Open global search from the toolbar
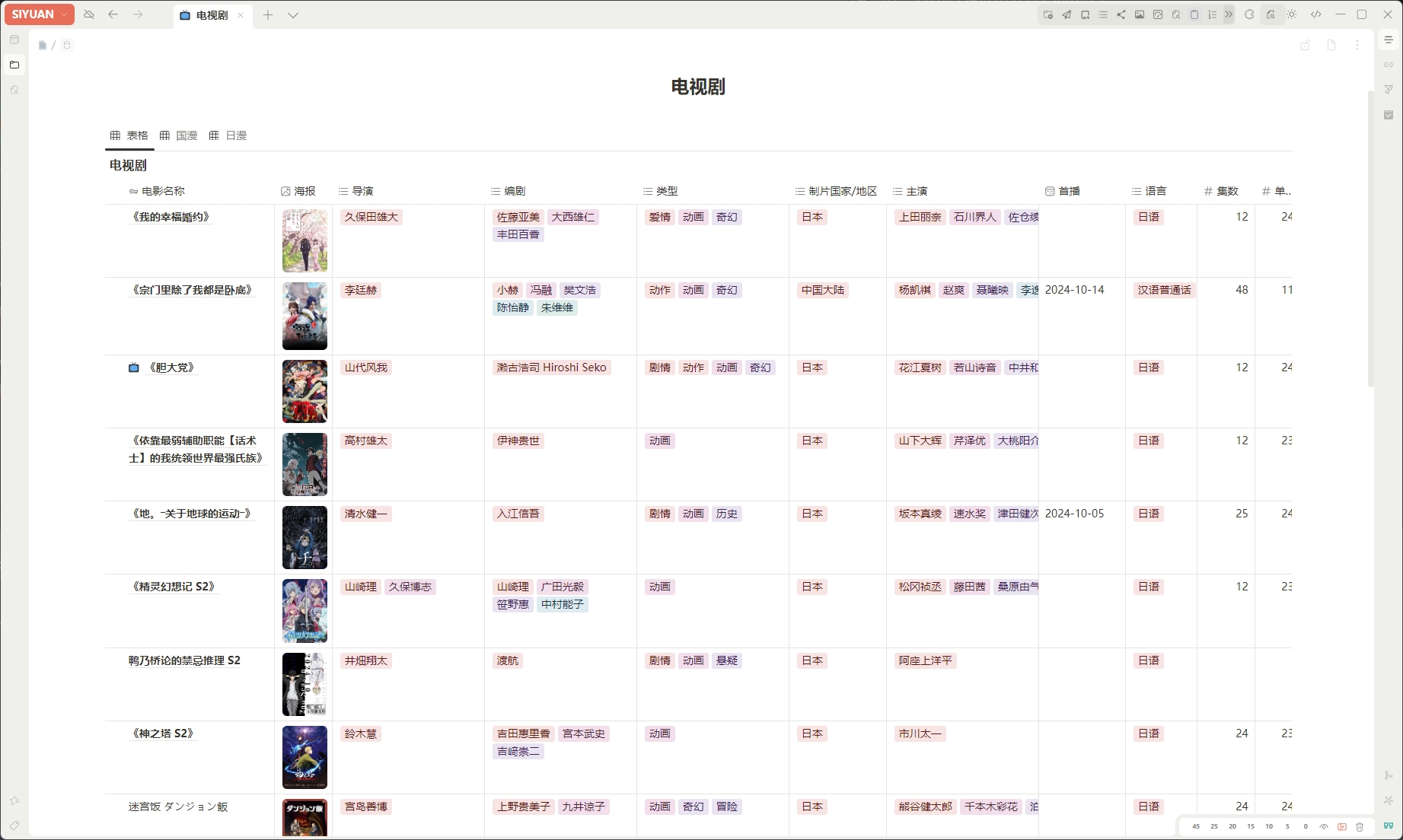 click(x=1271, y=14)
